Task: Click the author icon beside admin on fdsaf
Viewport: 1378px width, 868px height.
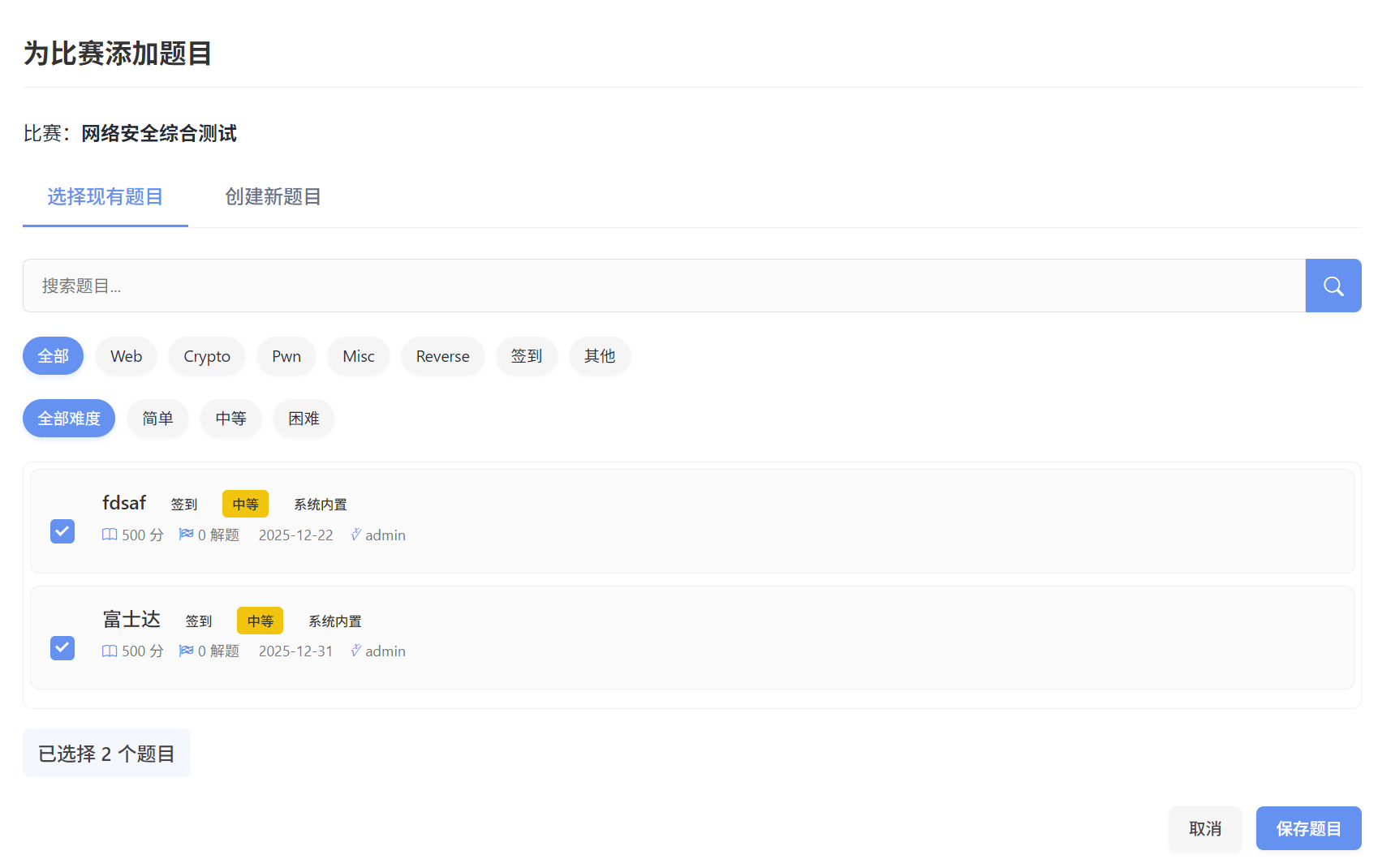Action: point(355,535)
